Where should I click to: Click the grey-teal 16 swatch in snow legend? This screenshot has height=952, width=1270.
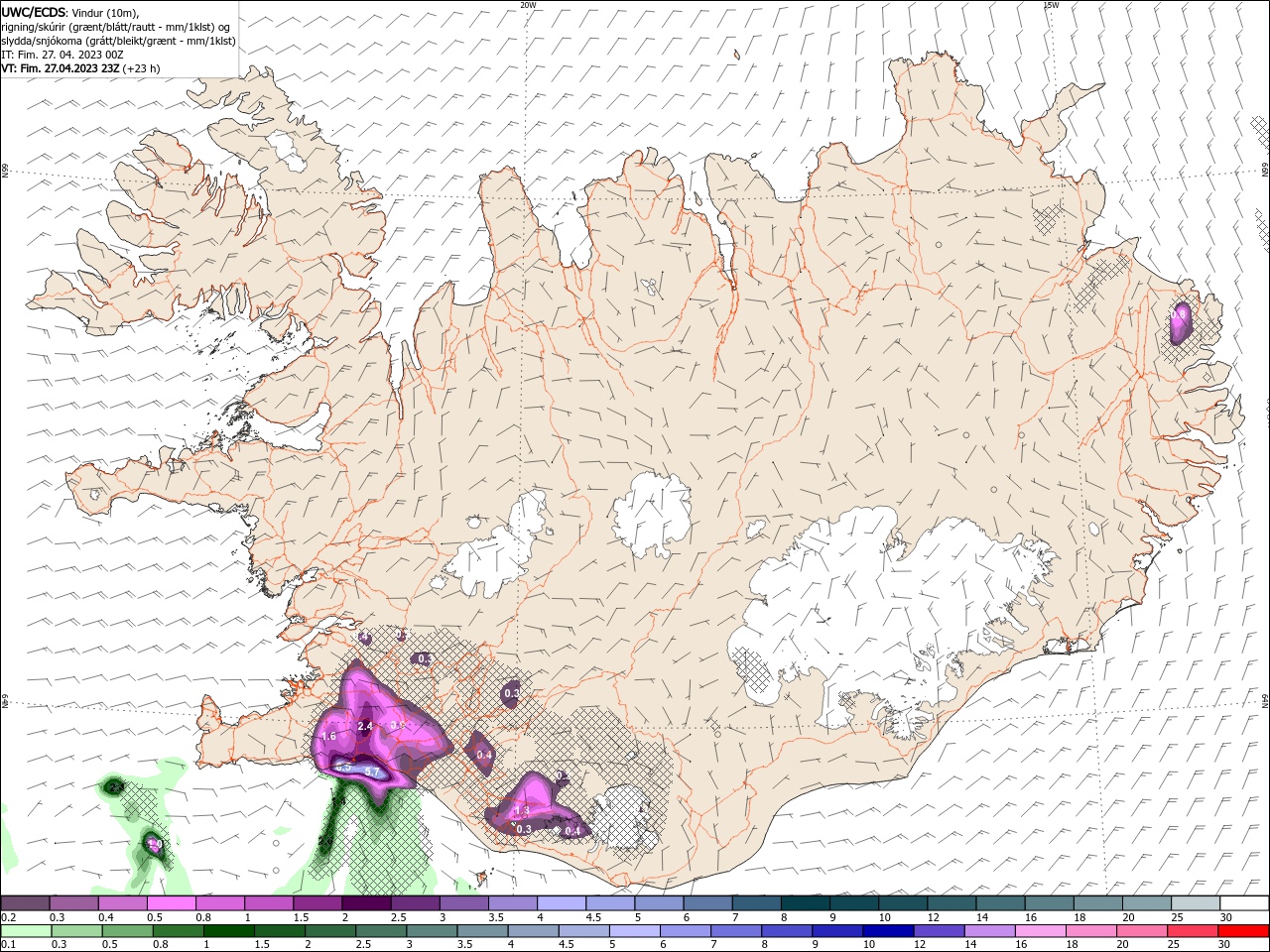[1048, 903]
